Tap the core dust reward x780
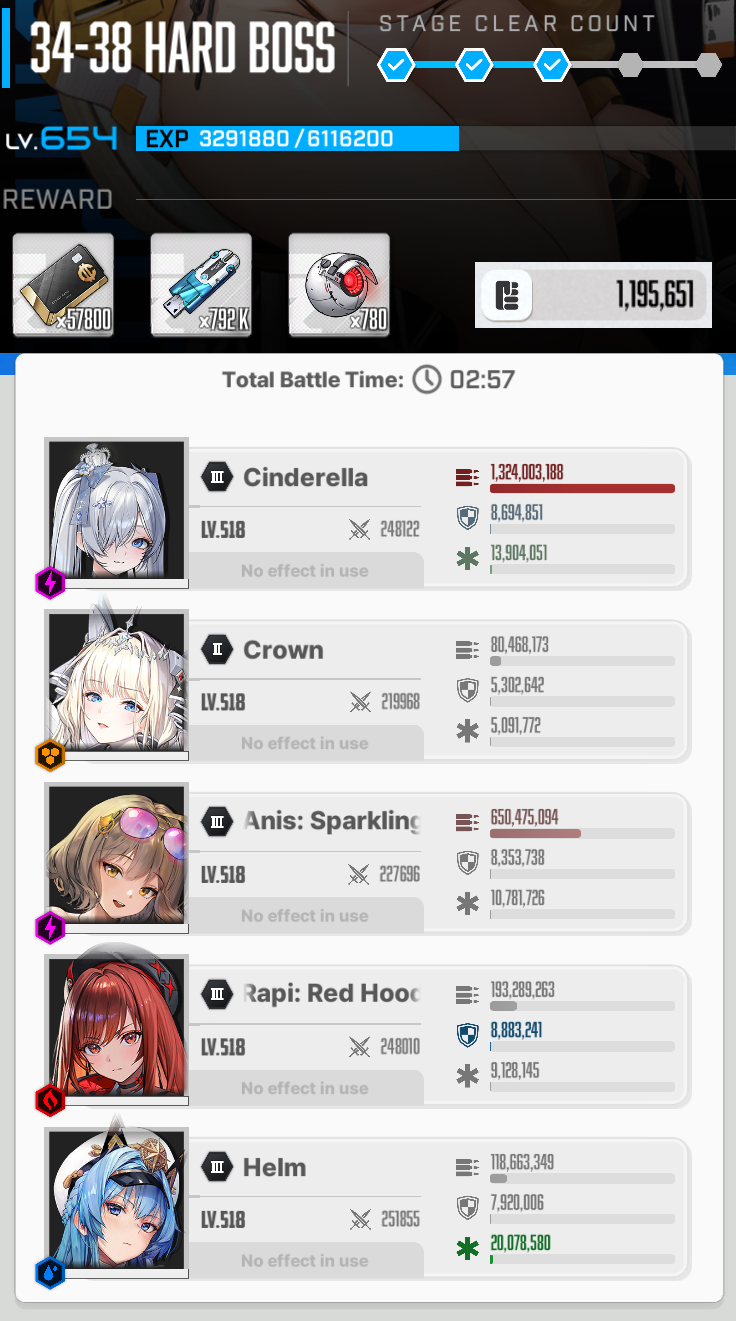This screenshot has height=1321, width=736. click(339, 285)
